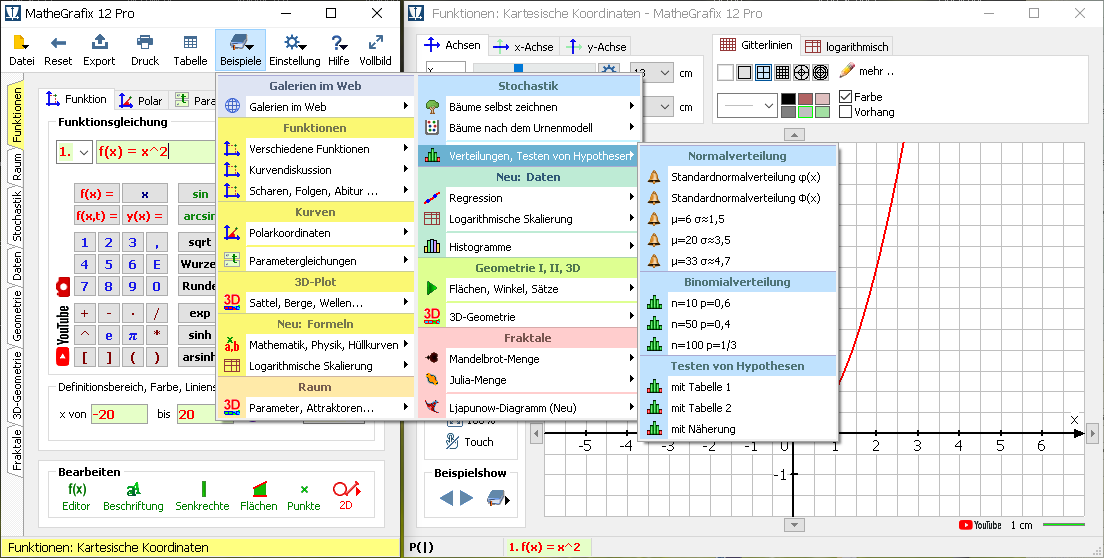Expand the Polarkoordinaten submenu
This screenshot has height=558, width=1104.
[315, 233]
